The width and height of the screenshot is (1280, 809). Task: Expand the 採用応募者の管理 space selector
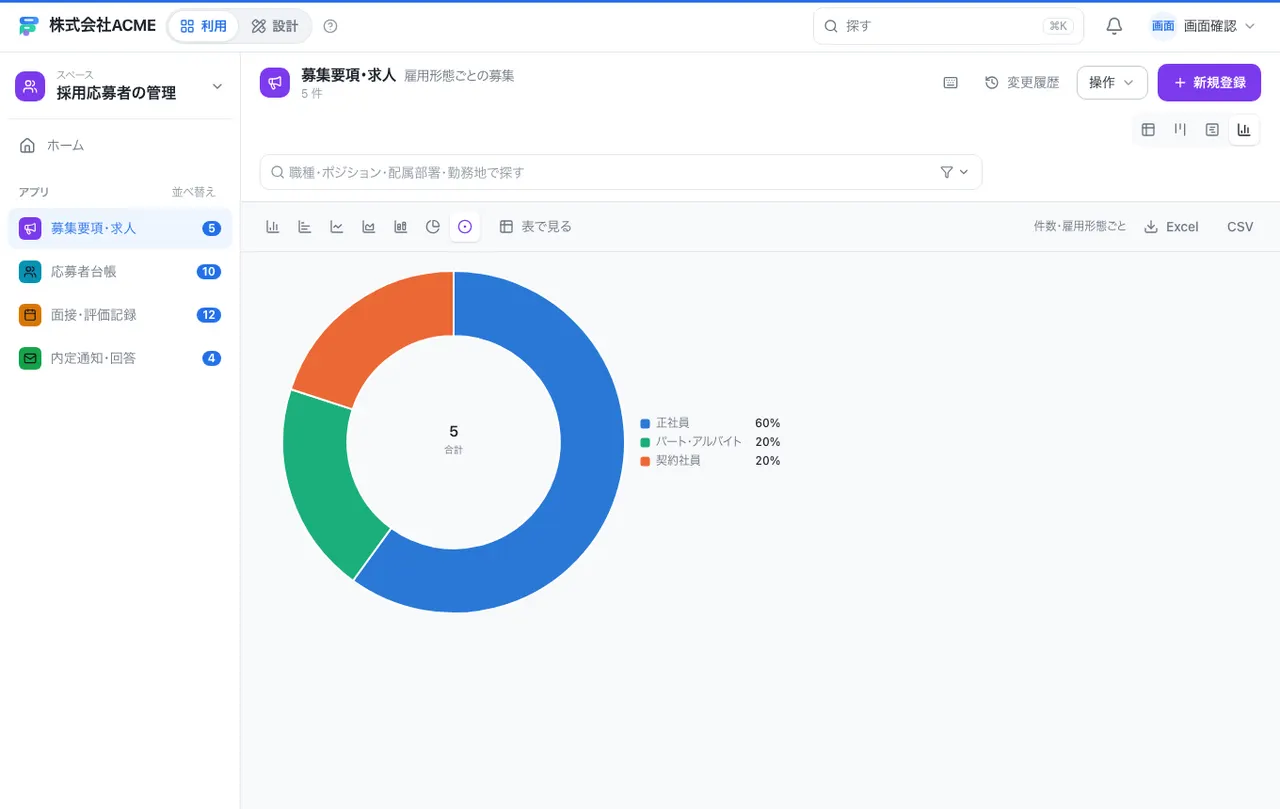[x=120, y=86]
